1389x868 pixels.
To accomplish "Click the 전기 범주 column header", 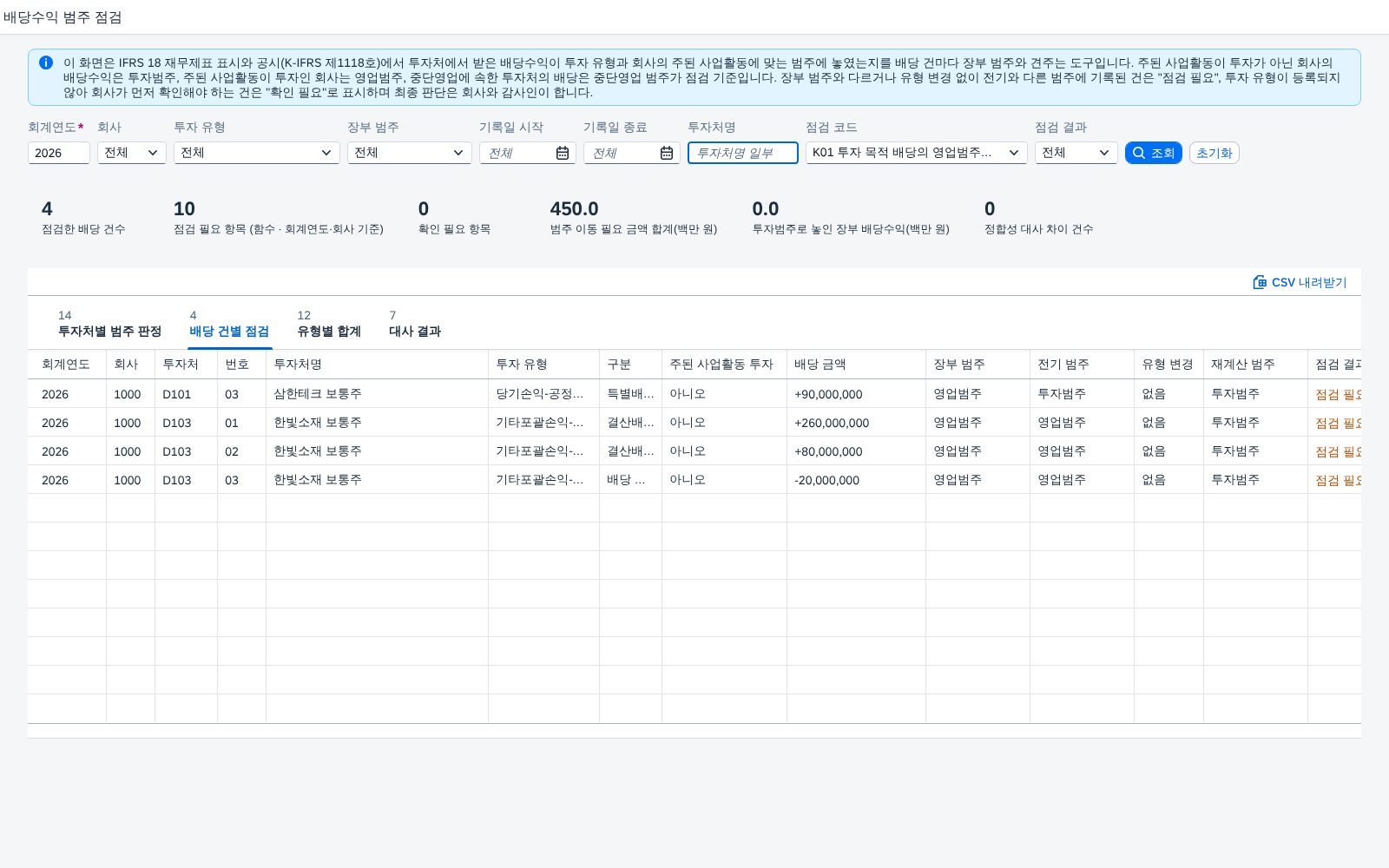I will tap(1082, 365).
